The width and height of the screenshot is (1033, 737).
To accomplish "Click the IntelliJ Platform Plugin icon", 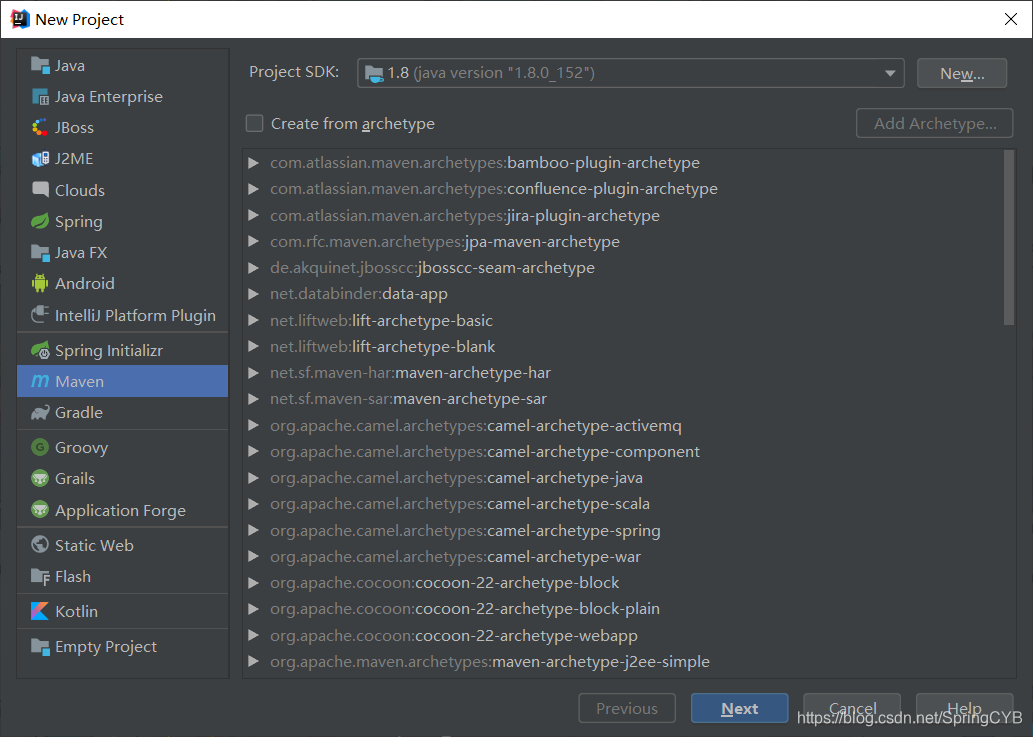I will (40, 315).
